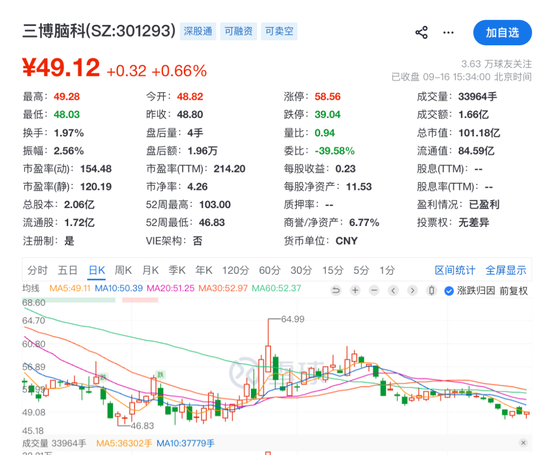Click the volume MA5:36302手 indicator
This screenshot has width=550, height=455.
(124, 443)
